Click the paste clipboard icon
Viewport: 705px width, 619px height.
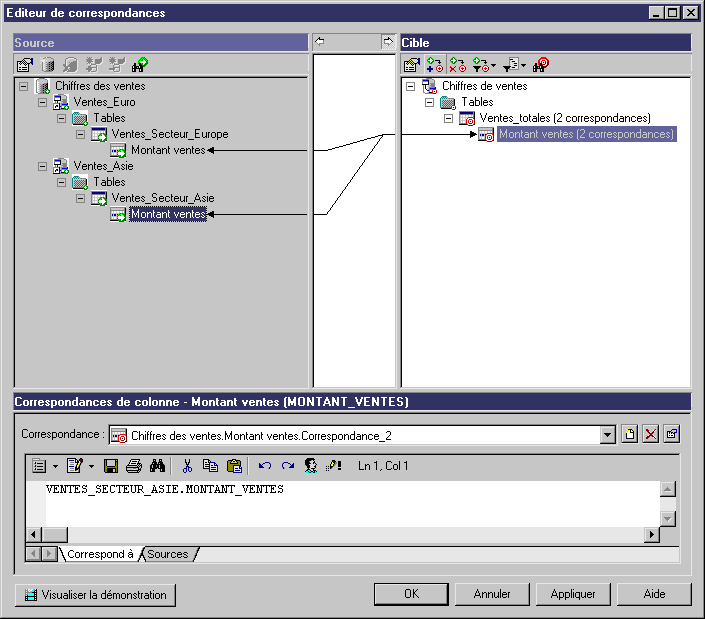[x=234, y=466]
